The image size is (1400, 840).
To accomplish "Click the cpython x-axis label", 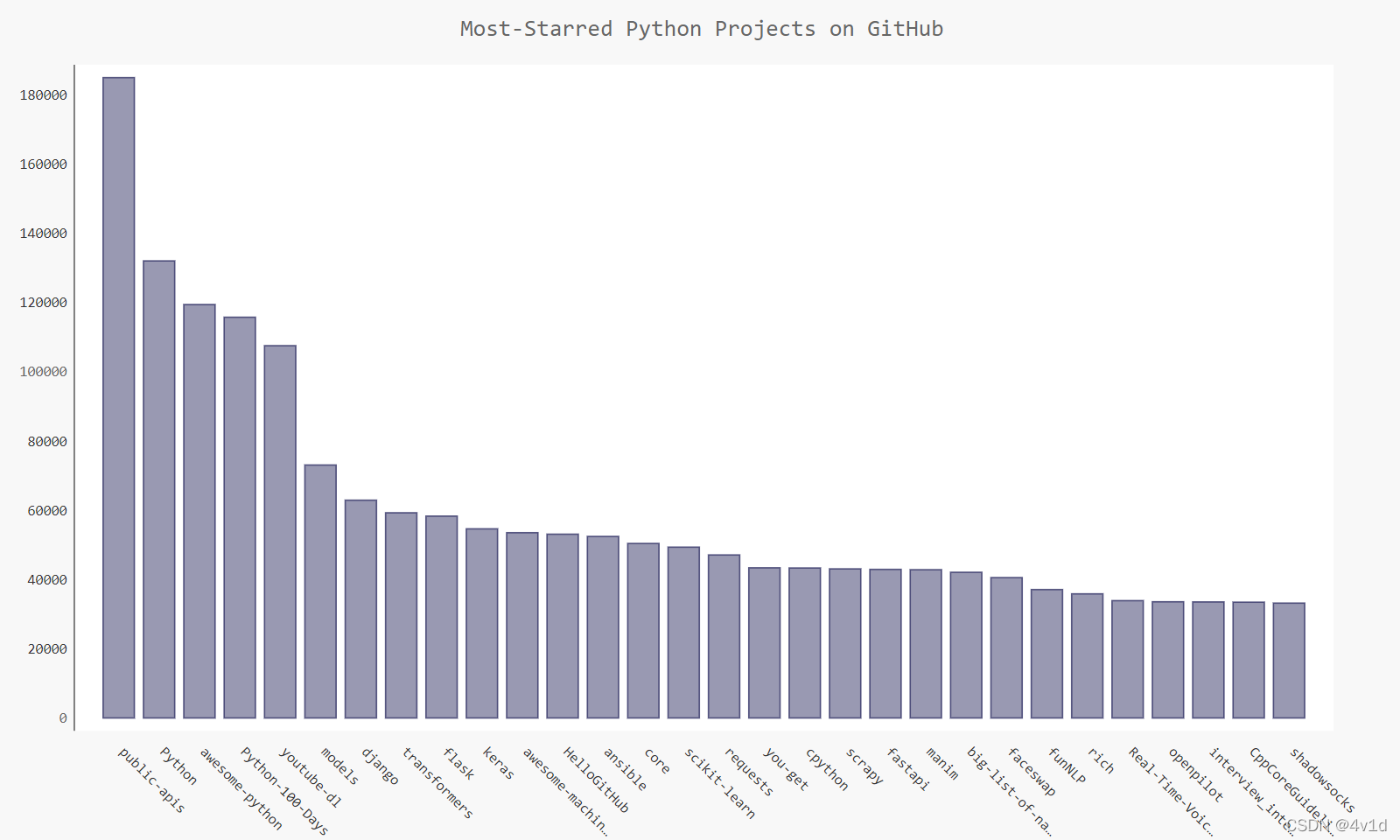I will (827, 768).
